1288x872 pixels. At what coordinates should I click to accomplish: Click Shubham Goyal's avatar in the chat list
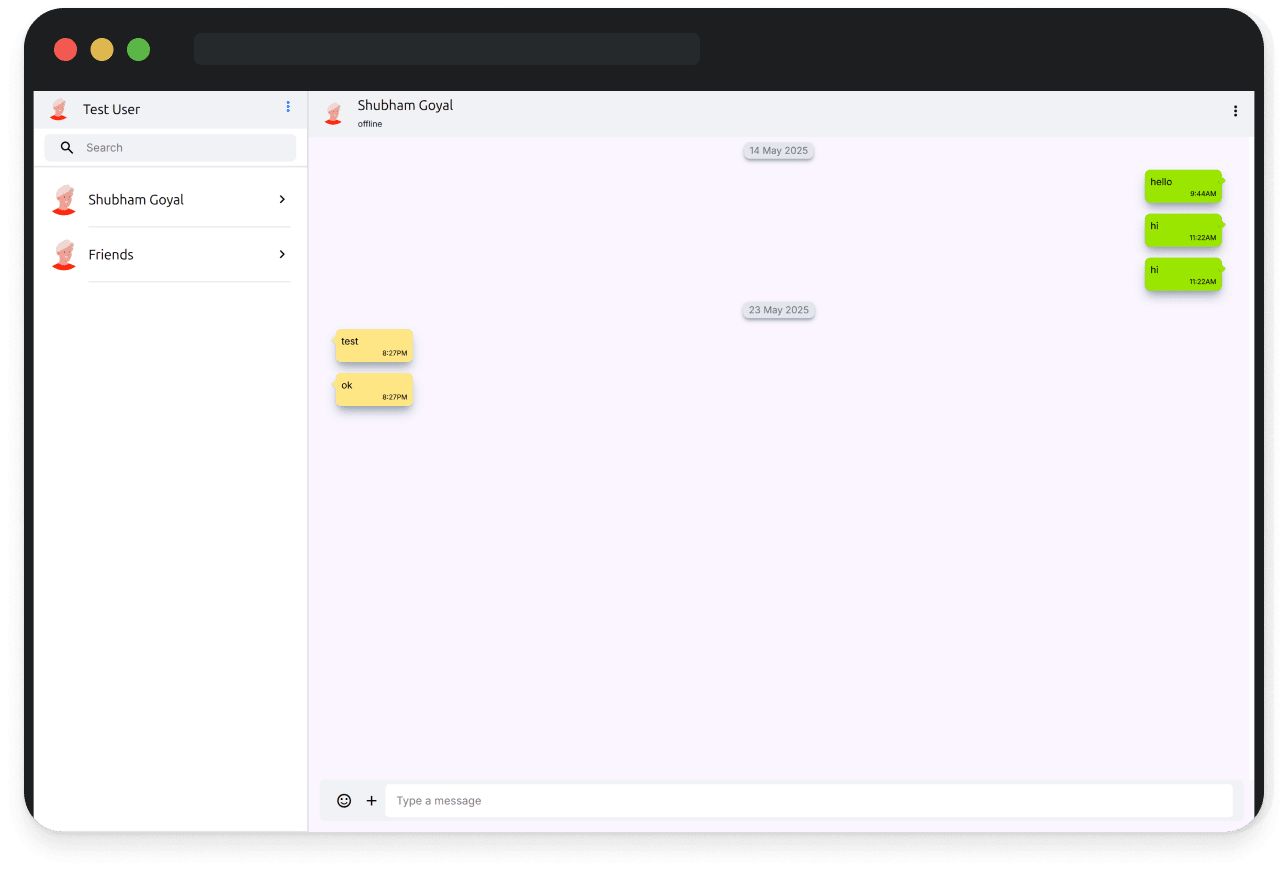[63, 199]
